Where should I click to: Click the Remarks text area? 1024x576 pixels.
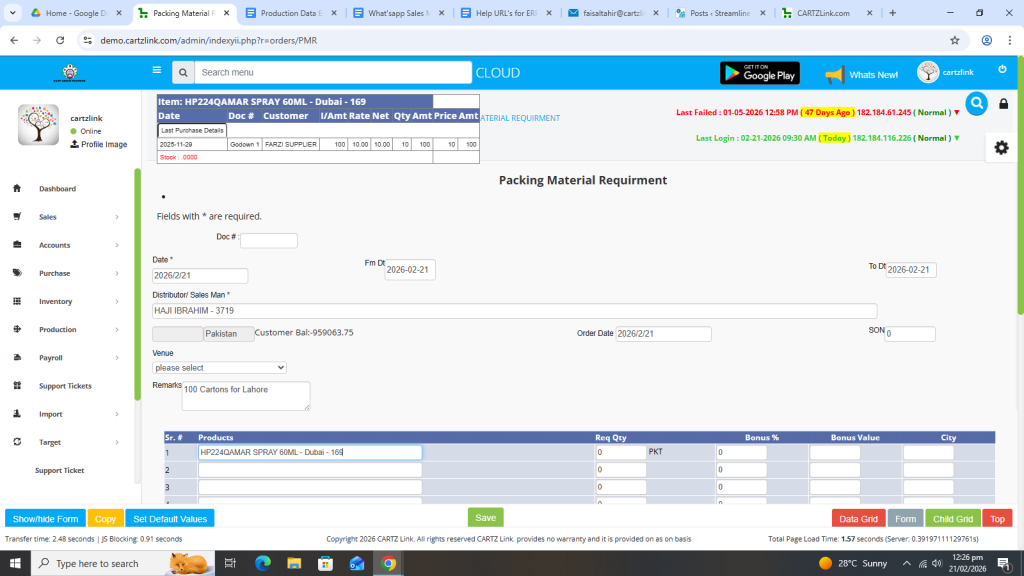click(x=246, y=396)
